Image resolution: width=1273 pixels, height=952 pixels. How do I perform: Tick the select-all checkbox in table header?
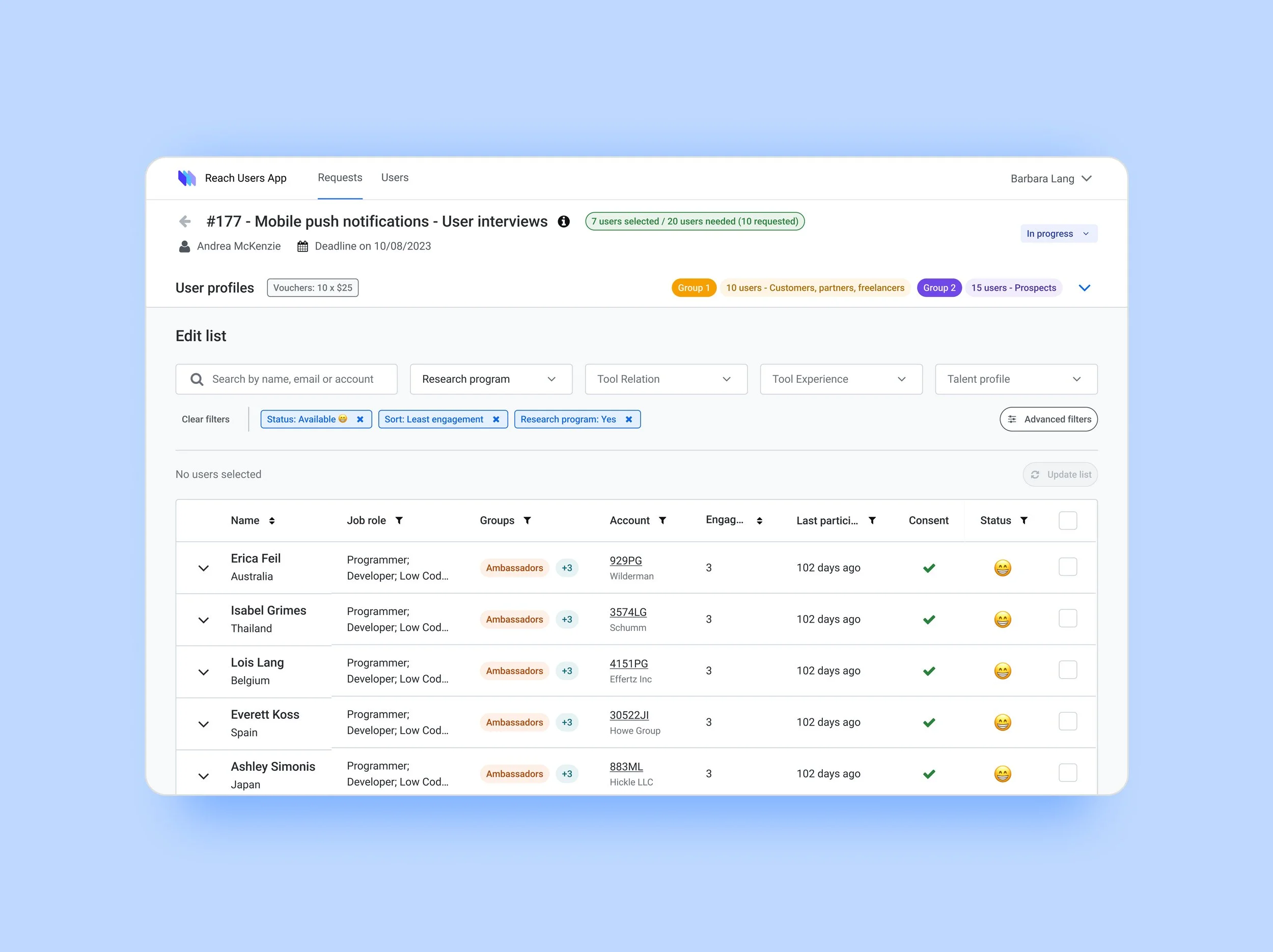coord(1068,521)
